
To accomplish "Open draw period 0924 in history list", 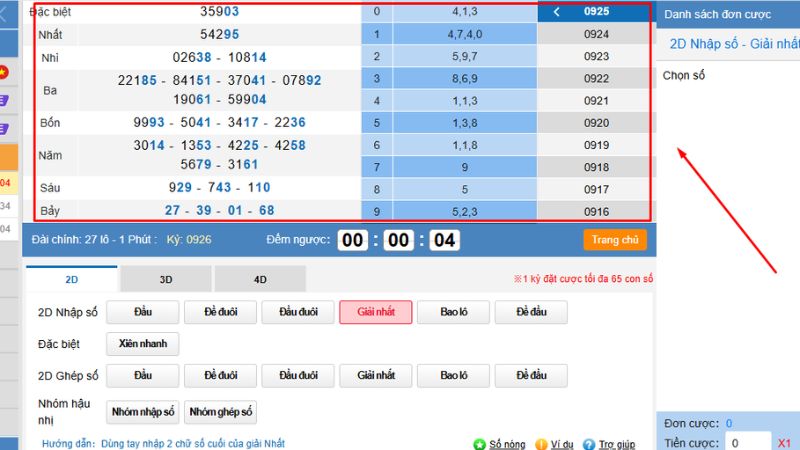I will 596,34.
